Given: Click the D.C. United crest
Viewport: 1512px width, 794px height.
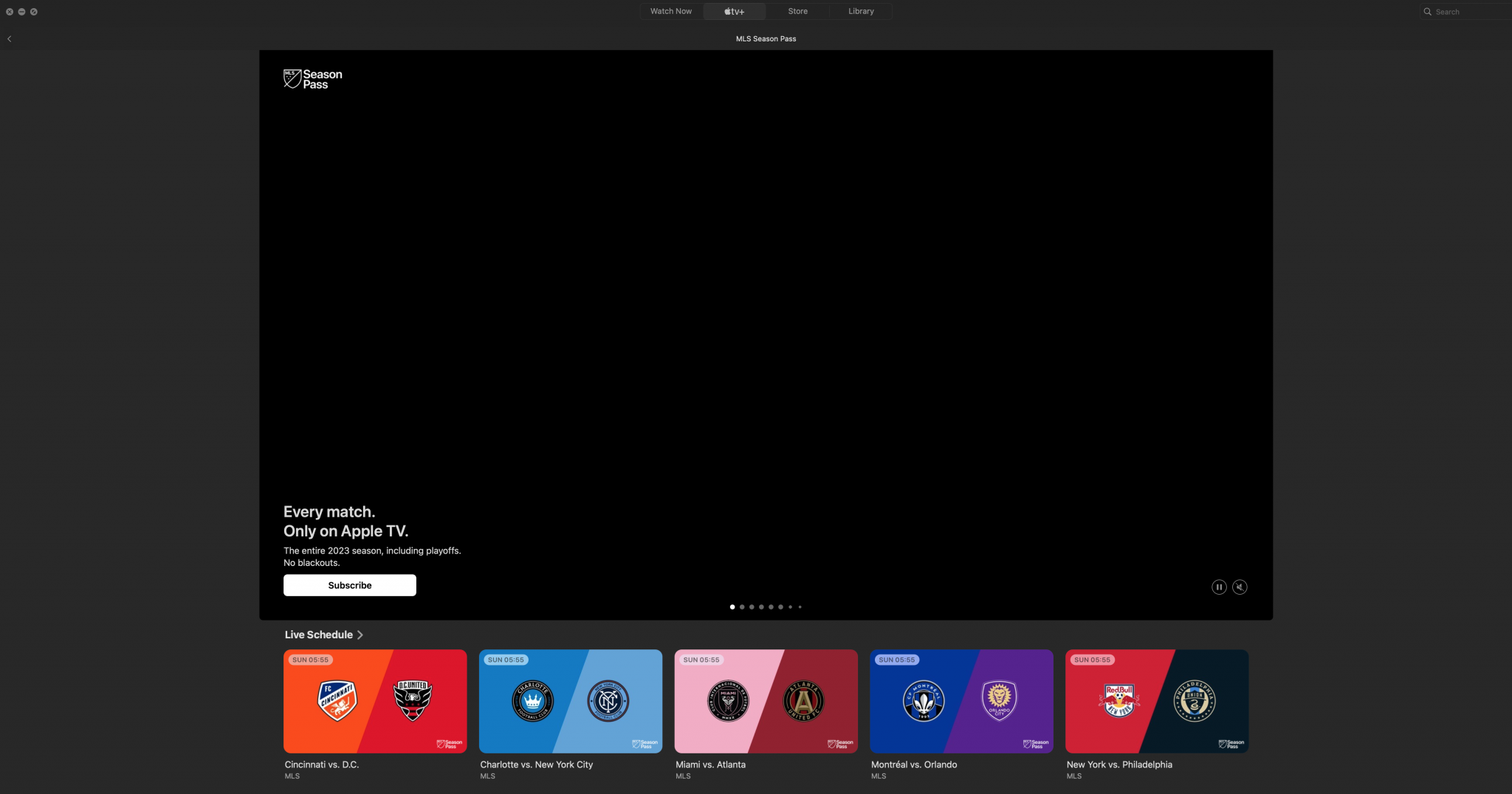Looking at the screenshot, I should click(413, 700).
